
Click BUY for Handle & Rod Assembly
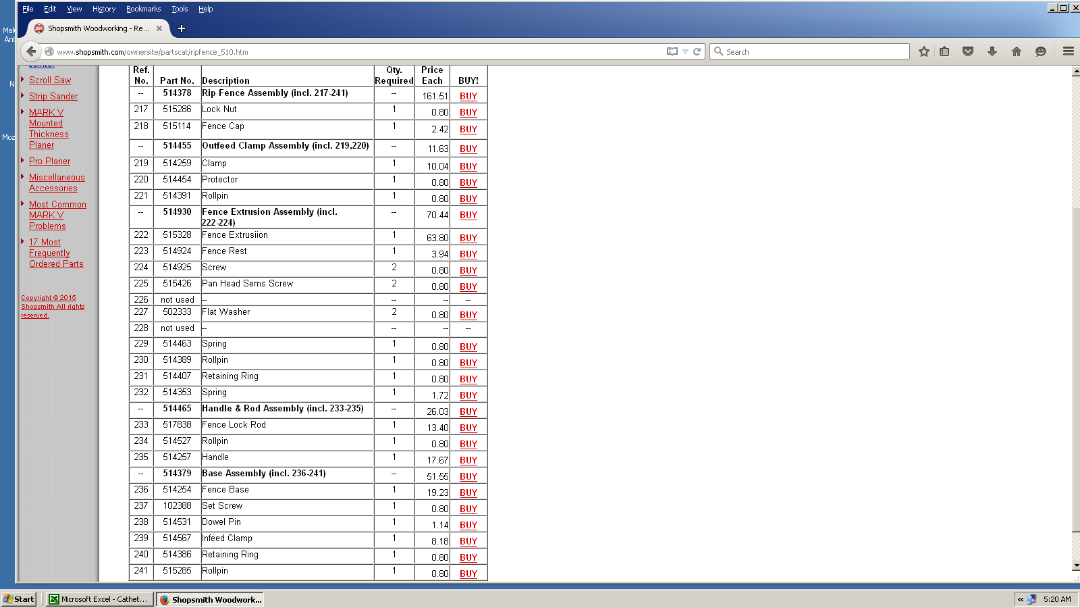point(468,412)
